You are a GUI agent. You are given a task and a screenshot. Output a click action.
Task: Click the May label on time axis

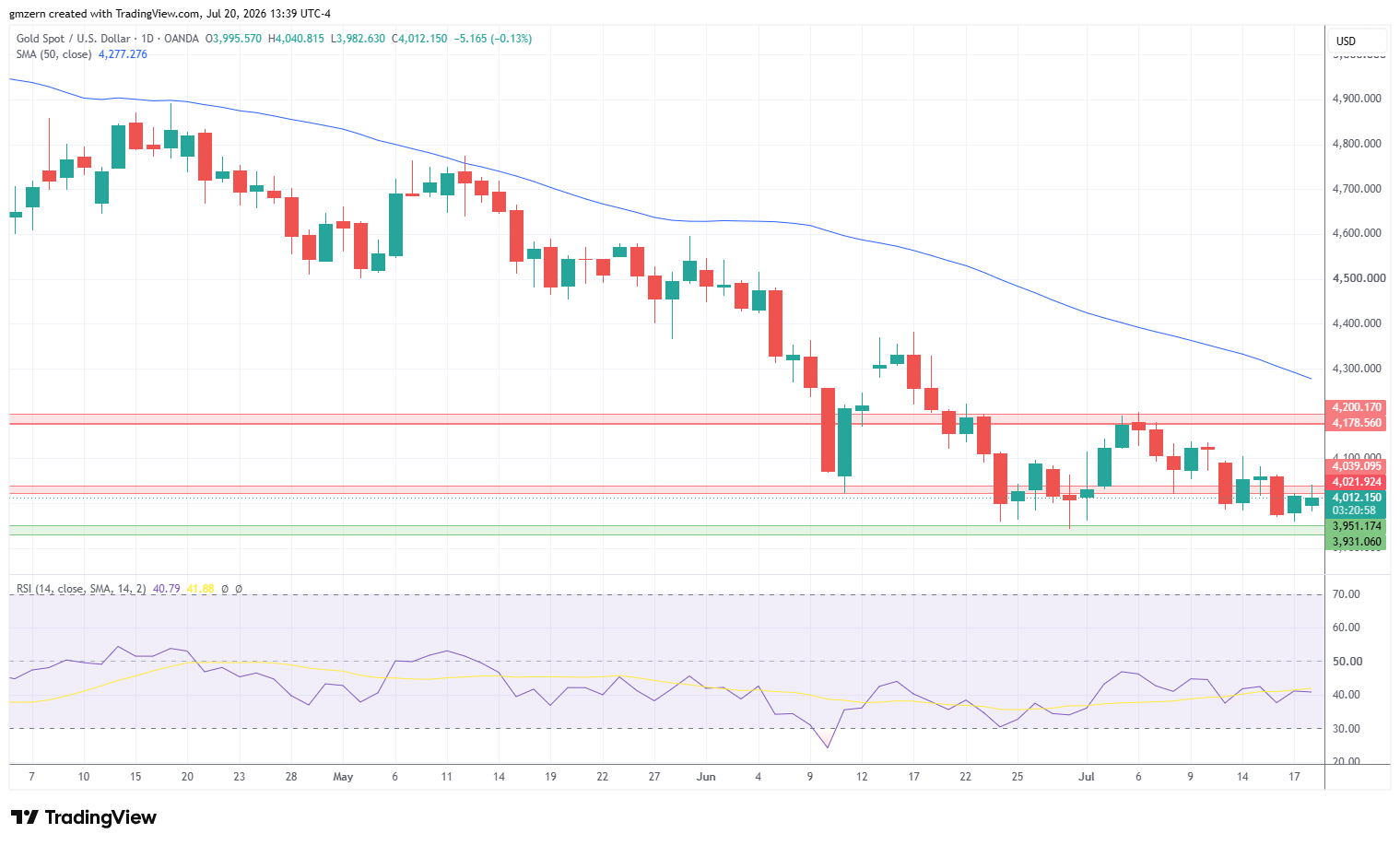click(x=343, y=777)
